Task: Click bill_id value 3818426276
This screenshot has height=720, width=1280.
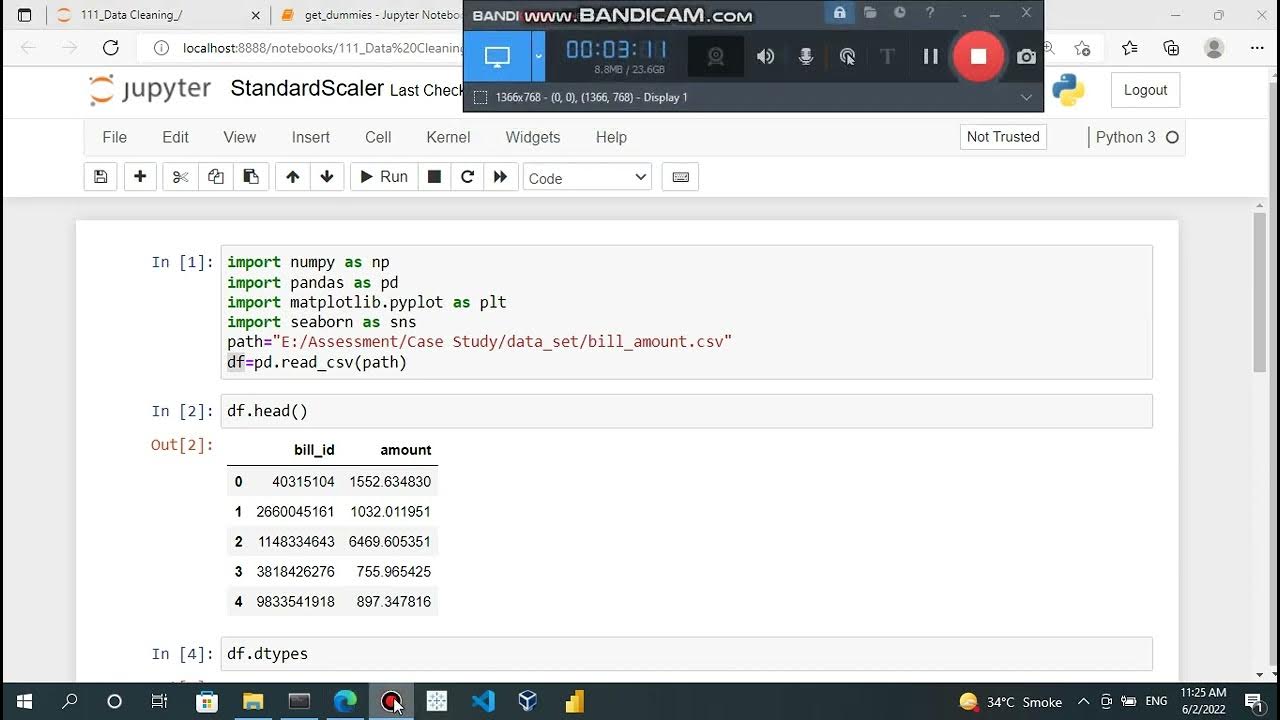Action: tap(295, 572)
